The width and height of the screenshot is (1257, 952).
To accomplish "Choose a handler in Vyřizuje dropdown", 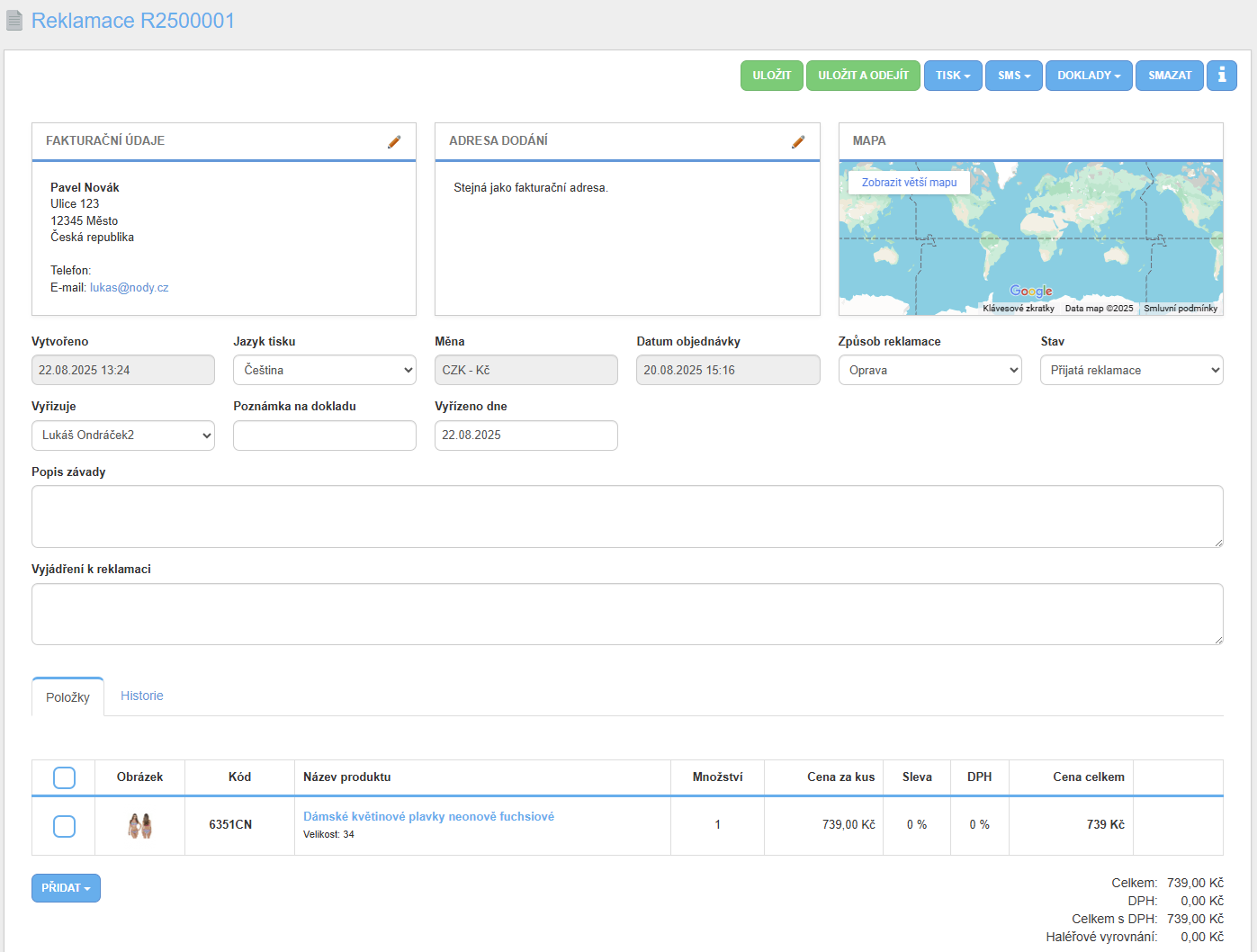I will coord(122,436).
